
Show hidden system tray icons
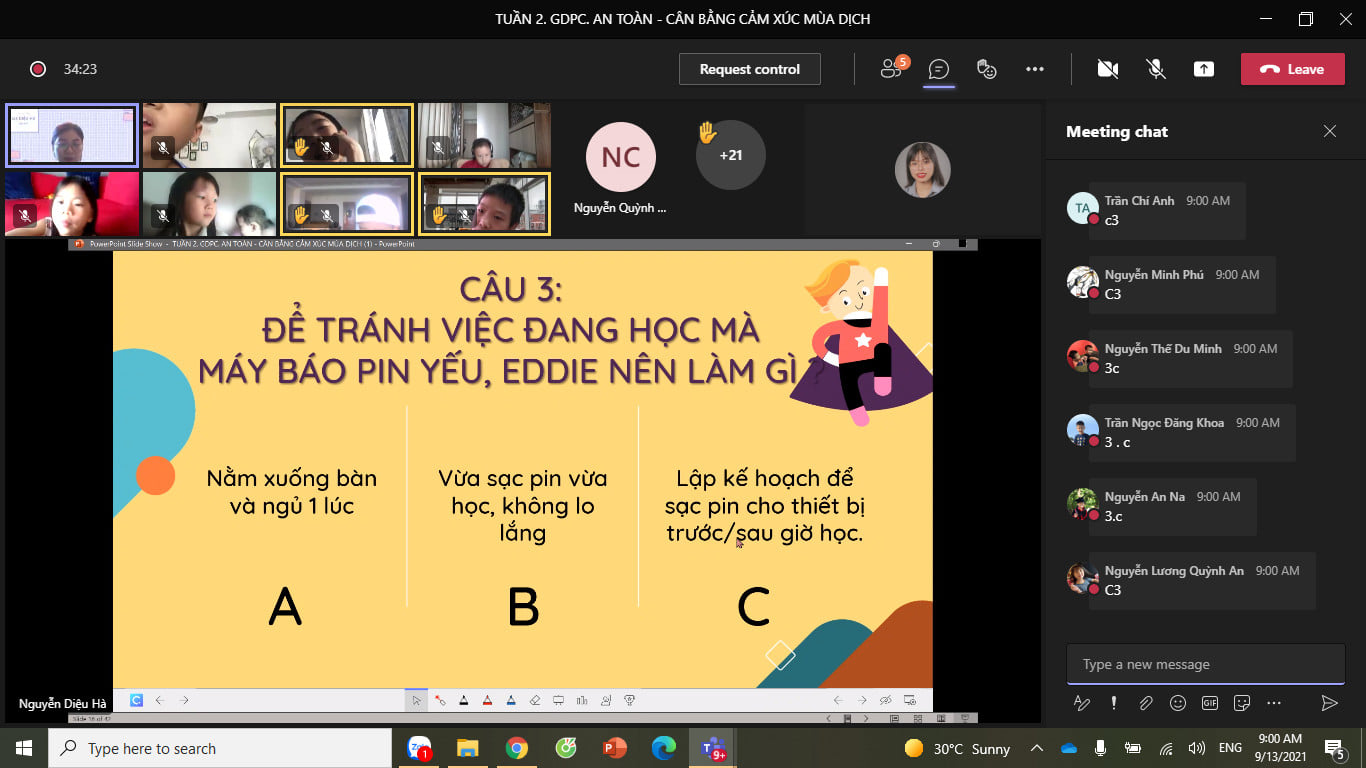point(1036,748)
